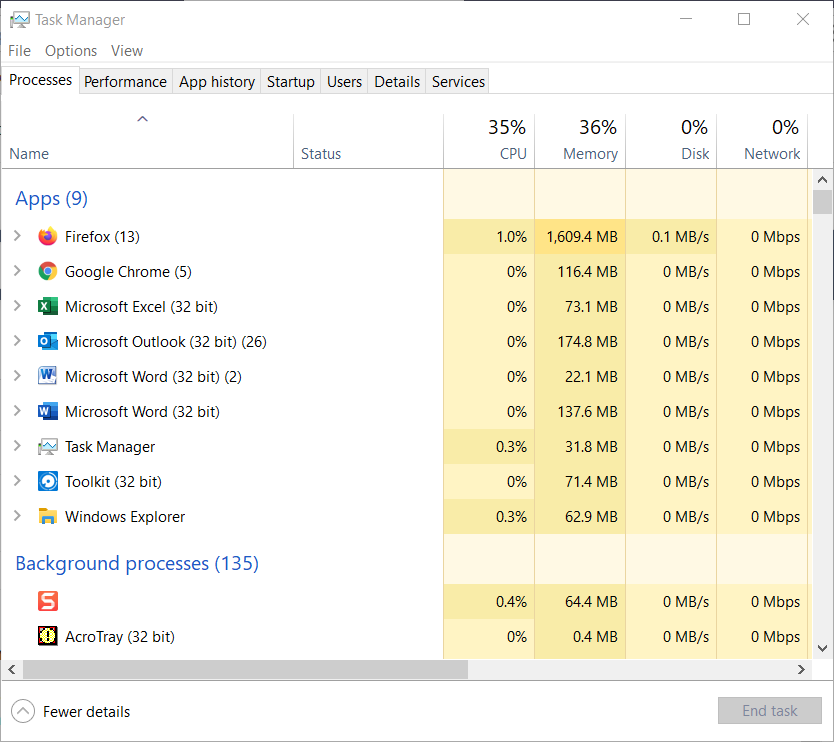Switch to the Details tab
834x742 pixels.
pyautogui.click(x=397, y=81)
